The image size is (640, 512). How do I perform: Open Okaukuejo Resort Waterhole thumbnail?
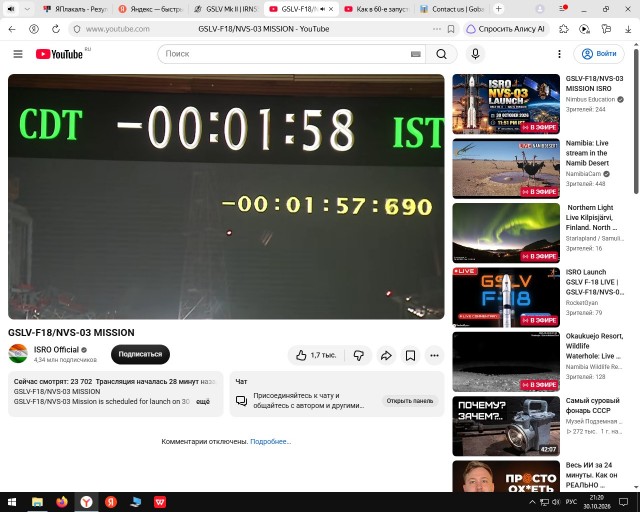[x=506, y=362]
